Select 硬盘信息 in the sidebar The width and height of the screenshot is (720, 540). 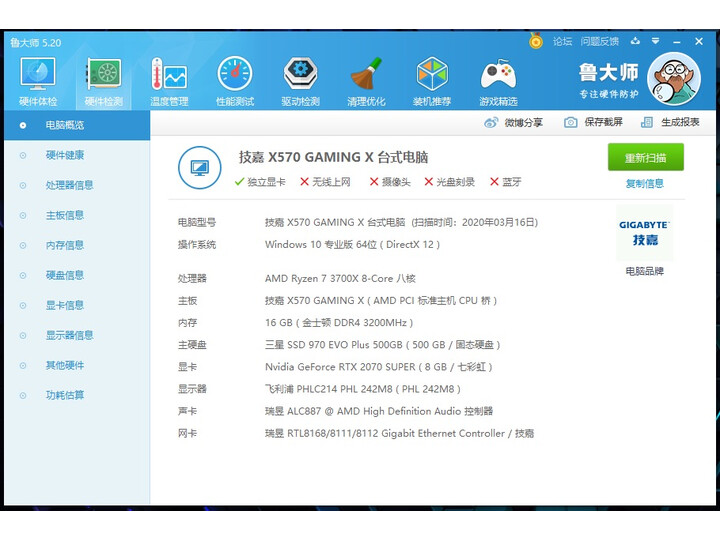pos(64,275)
